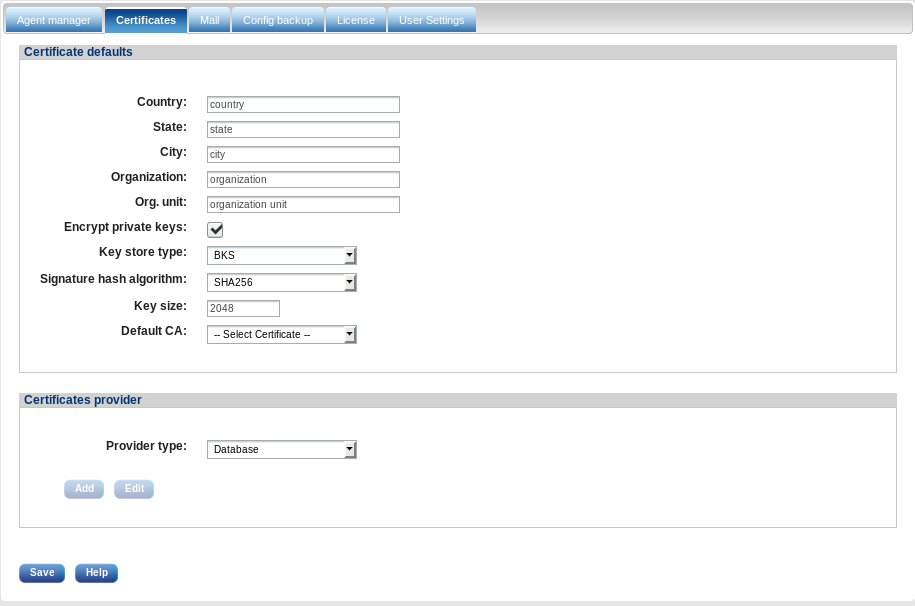Click the Organization text field
The height and width of the screenshot is (606, 915).
tap(303, 179)
